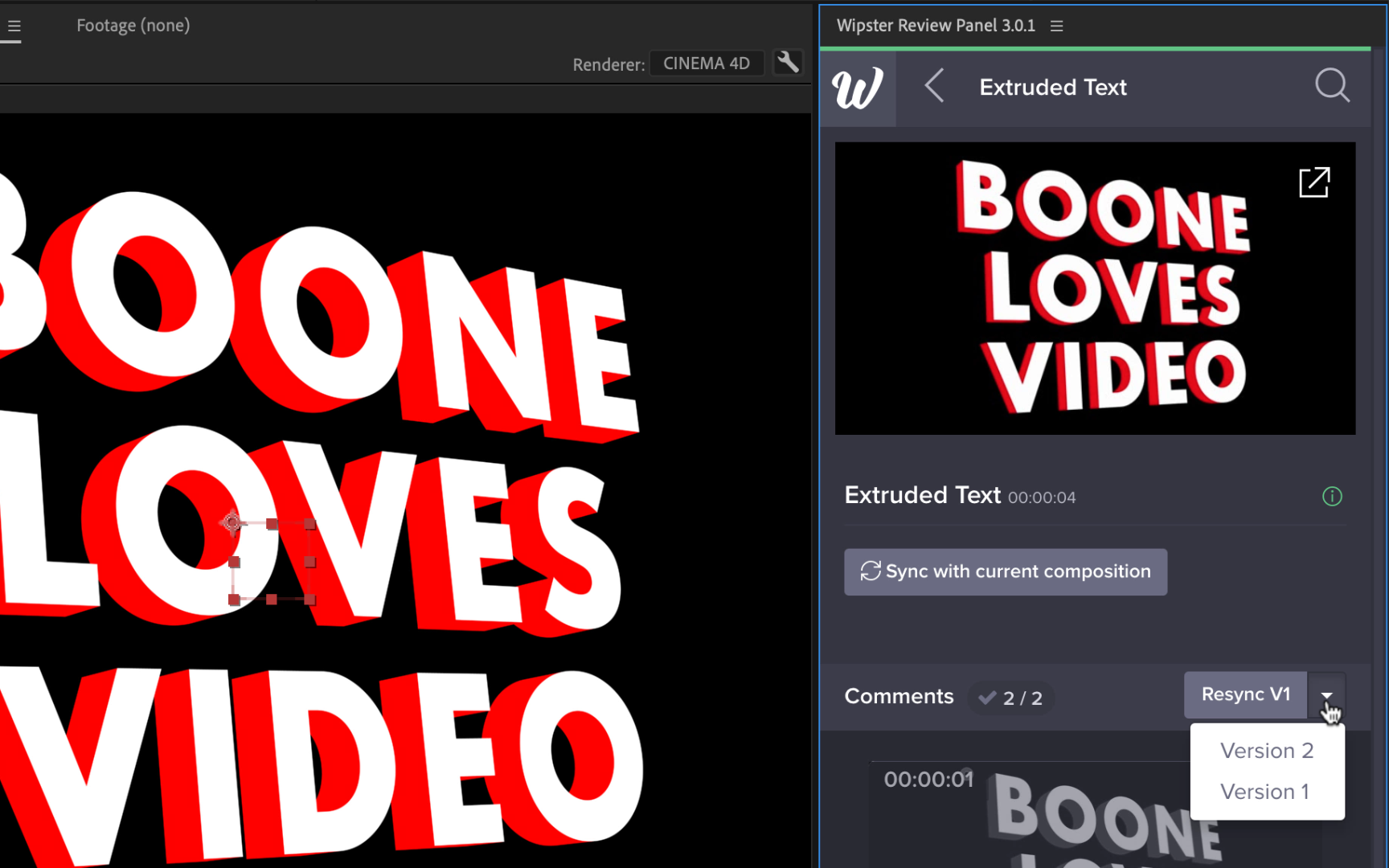This screenshot has height=868, width=1389.
Task: Toggle the 2 / 2 completed comments filter
Action: (1010, 698)
